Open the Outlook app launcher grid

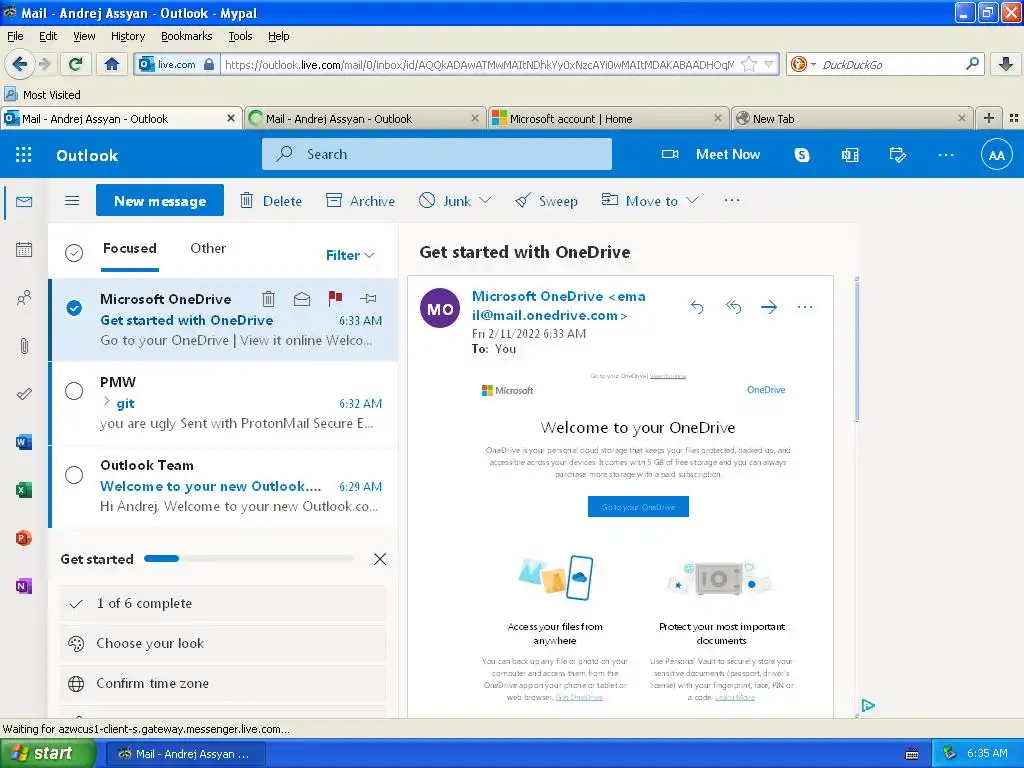click(24, 155)
